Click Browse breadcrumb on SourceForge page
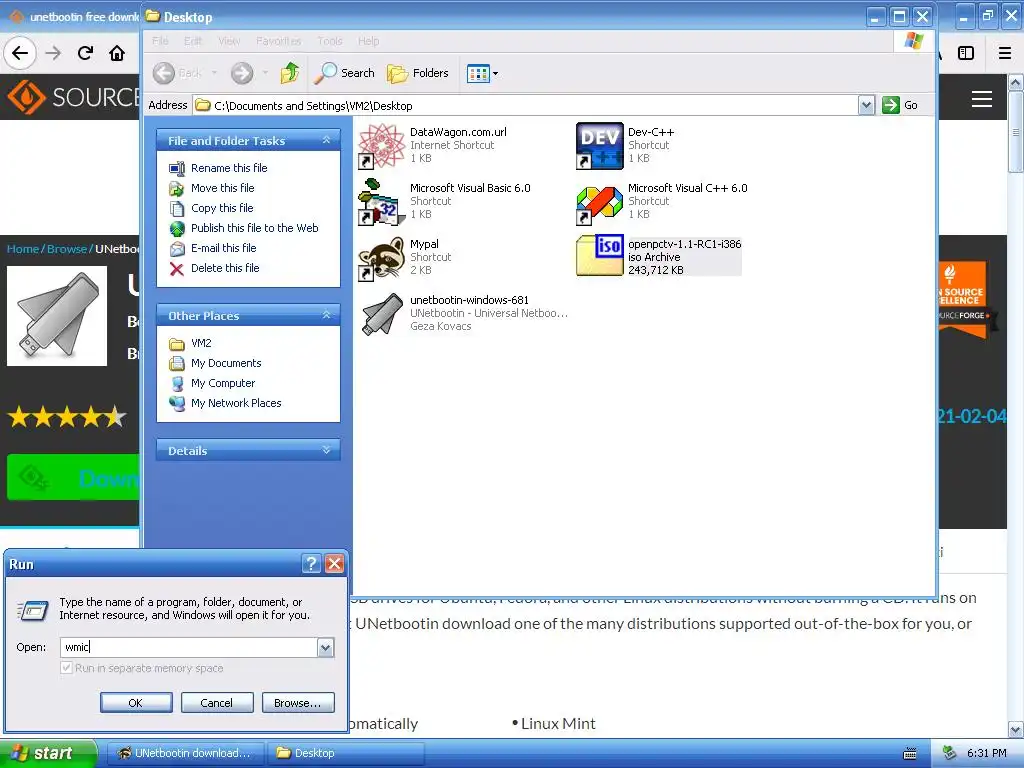This screenshot has height=768, width=1024. pyautogui.click(x=67, y=249)
